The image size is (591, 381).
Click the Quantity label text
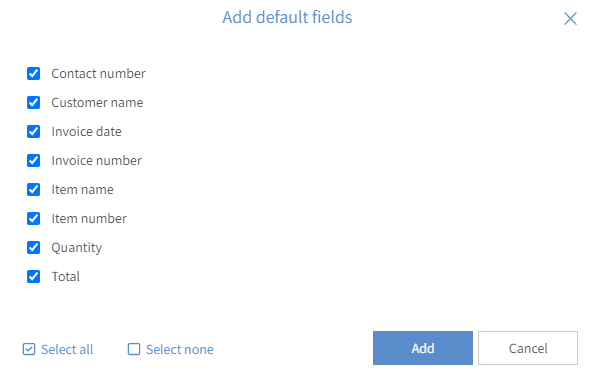[x=77, y=248]
